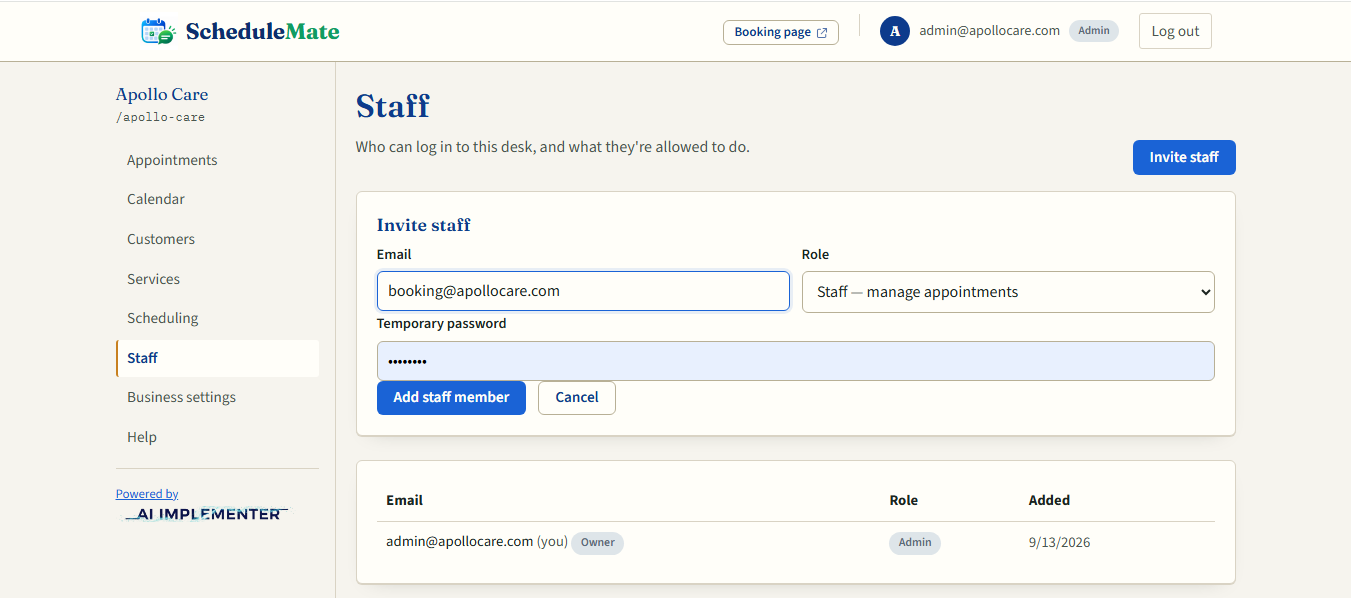
Task: Open the Booking page button
Action: 781,32
